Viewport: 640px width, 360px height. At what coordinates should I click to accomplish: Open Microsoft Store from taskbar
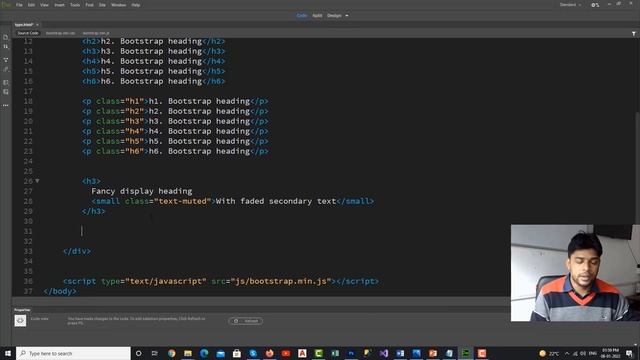(237, 353)
